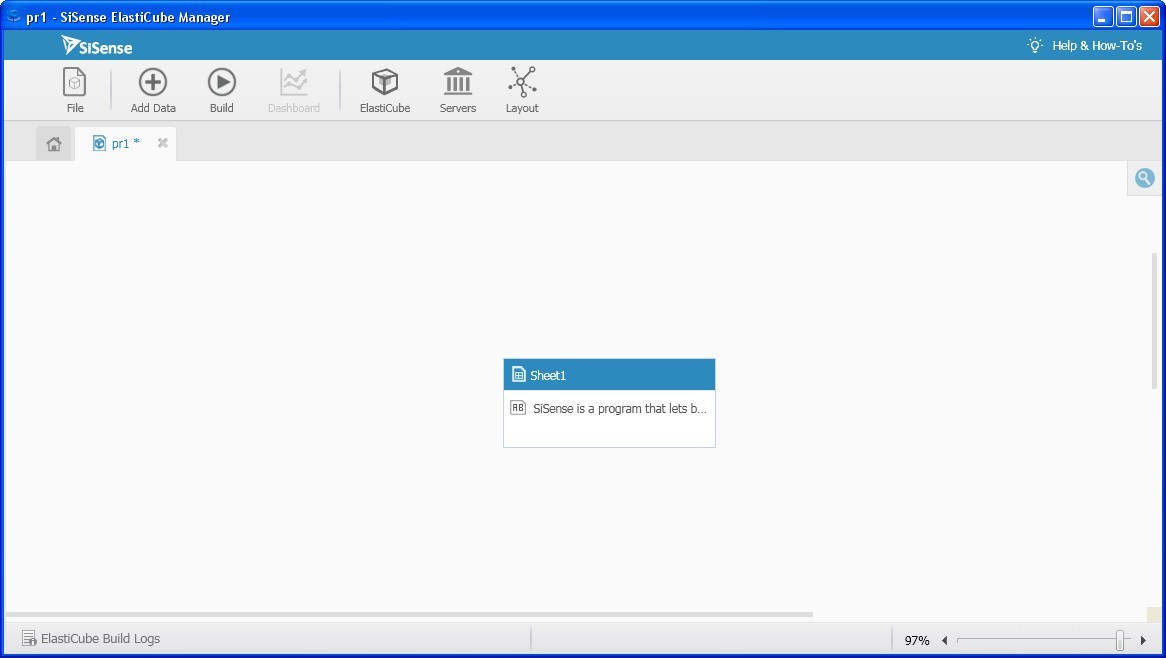Minimize the ElastiCube Manager window
The image size is (1166, 658).
1103,16
